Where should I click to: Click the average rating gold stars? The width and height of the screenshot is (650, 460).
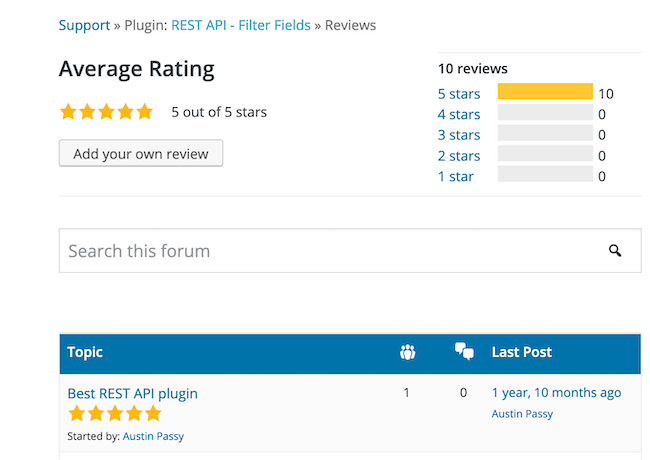click(x=107, y=112)
